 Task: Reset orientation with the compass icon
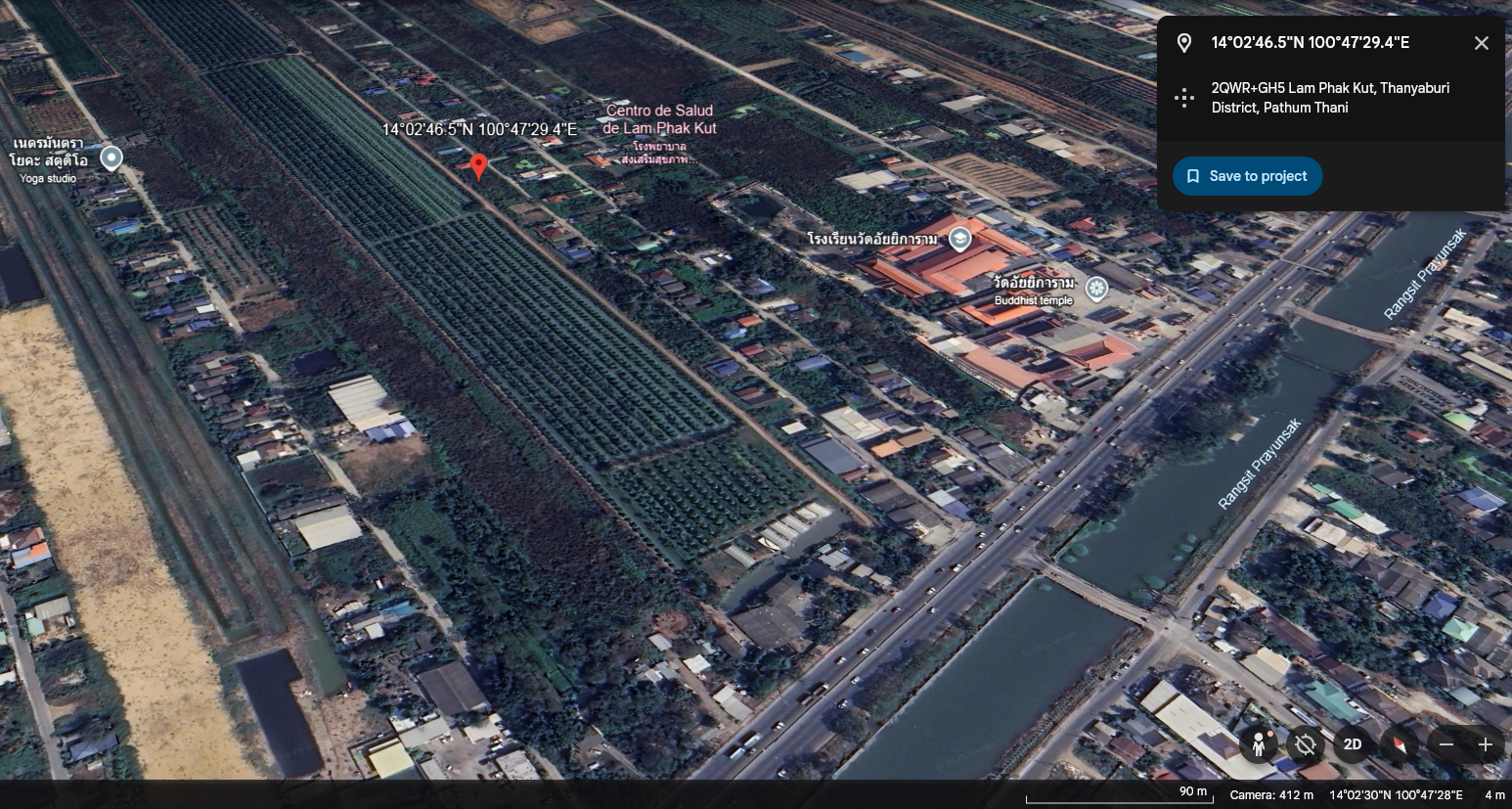[1400, 745]
